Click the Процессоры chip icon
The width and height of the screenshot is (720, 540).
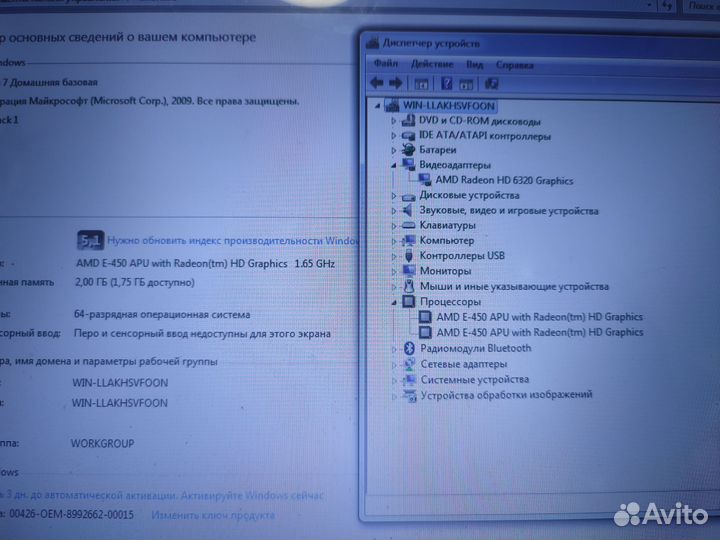click(x=409, y=302)
